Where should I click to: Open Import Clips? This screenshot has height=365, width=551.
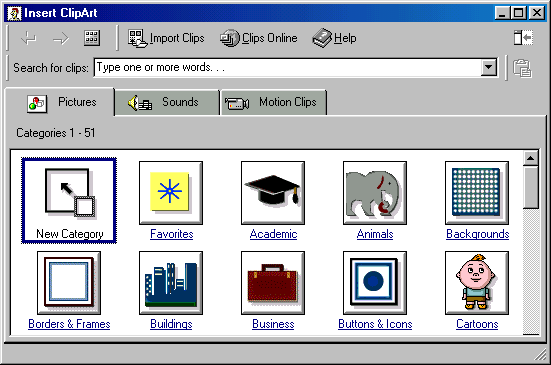(166, 38)
